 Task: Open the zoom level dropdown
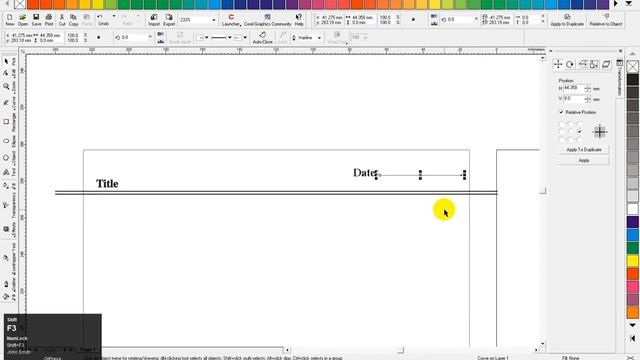[213, 20]
